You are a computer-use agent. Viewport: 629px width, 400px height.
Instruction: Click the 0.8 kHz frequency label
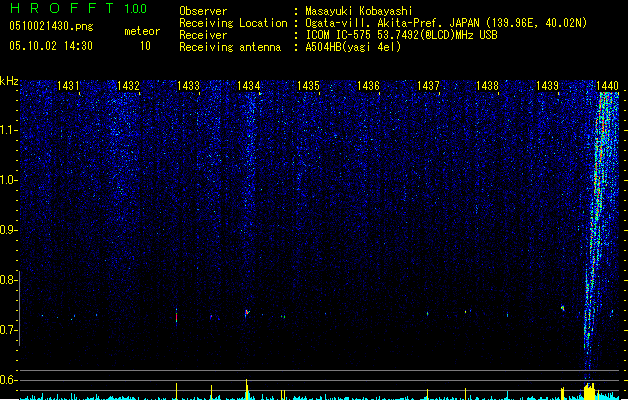pyautogui.click(x=8, y=280)
